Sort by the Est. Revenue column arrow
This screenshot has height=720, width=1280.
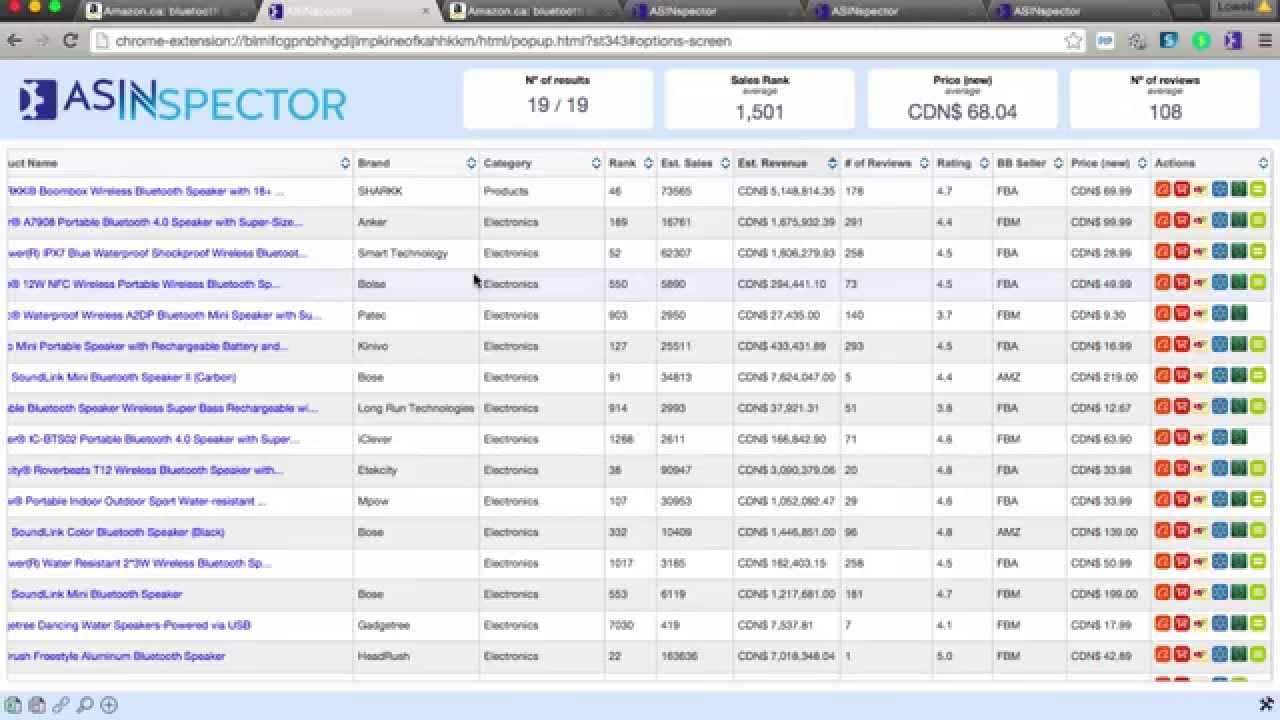[832, 163]
